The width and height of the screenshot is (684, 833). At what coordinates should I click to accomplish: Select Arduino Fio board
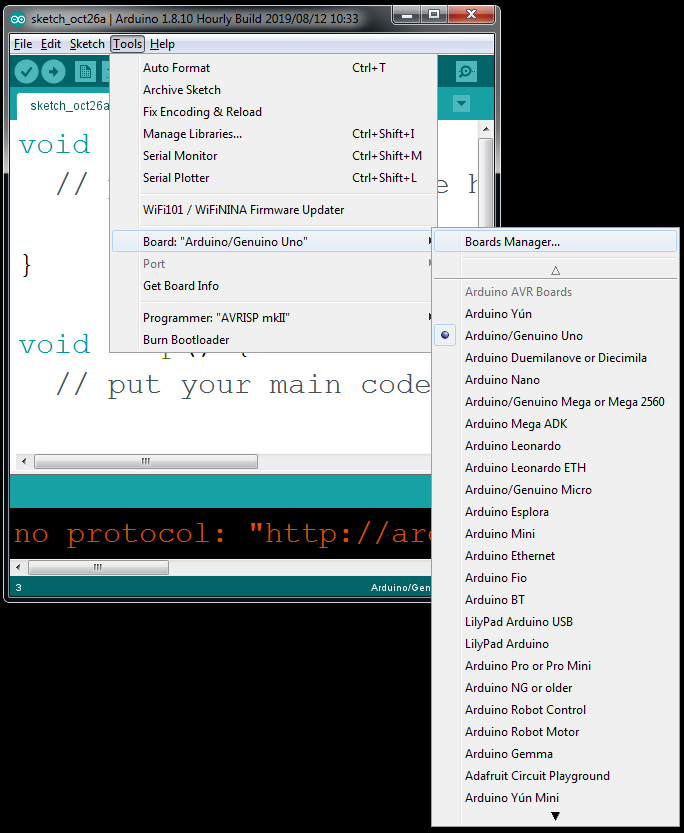(557, 578)
